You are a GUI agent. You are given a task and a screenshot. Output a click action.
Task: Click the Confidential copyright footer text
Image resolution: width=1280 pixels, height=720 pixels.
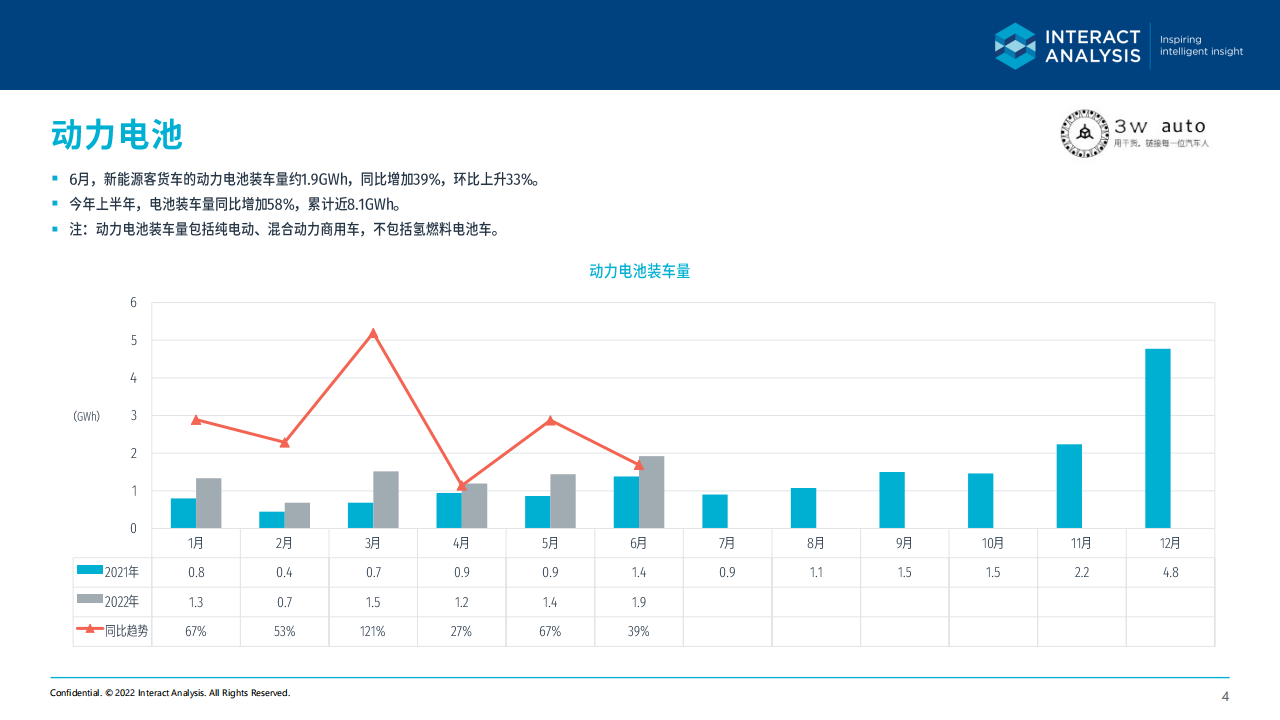coord(170,693)
